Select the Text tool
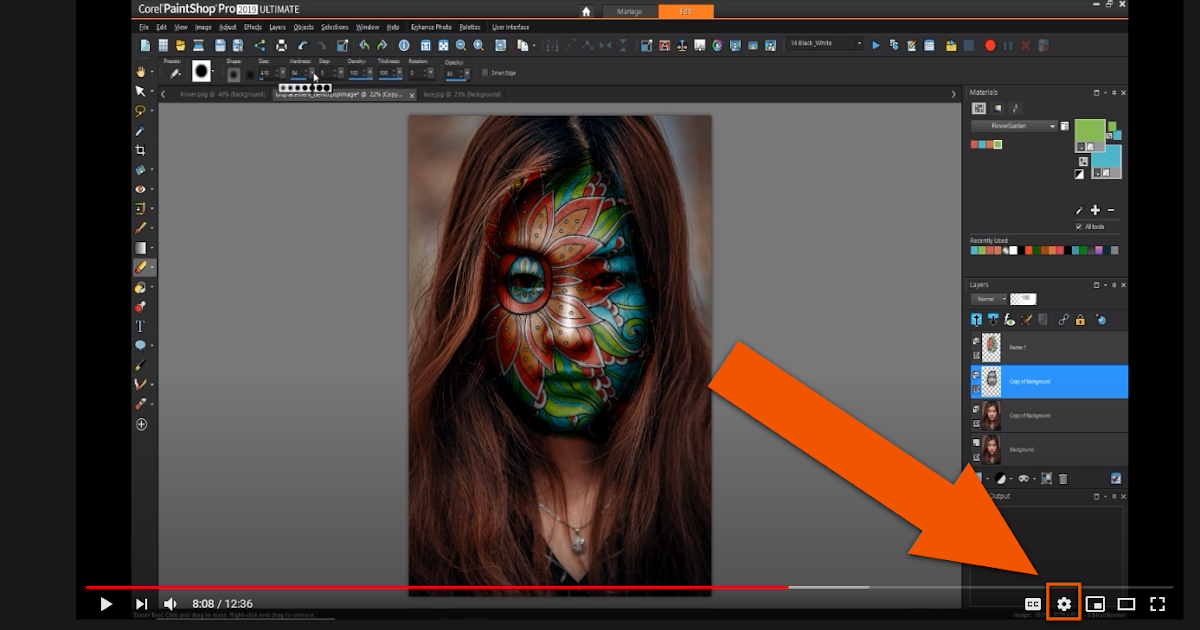The height and width of the screenshot is (630, 1200). [x=141, y=326]
